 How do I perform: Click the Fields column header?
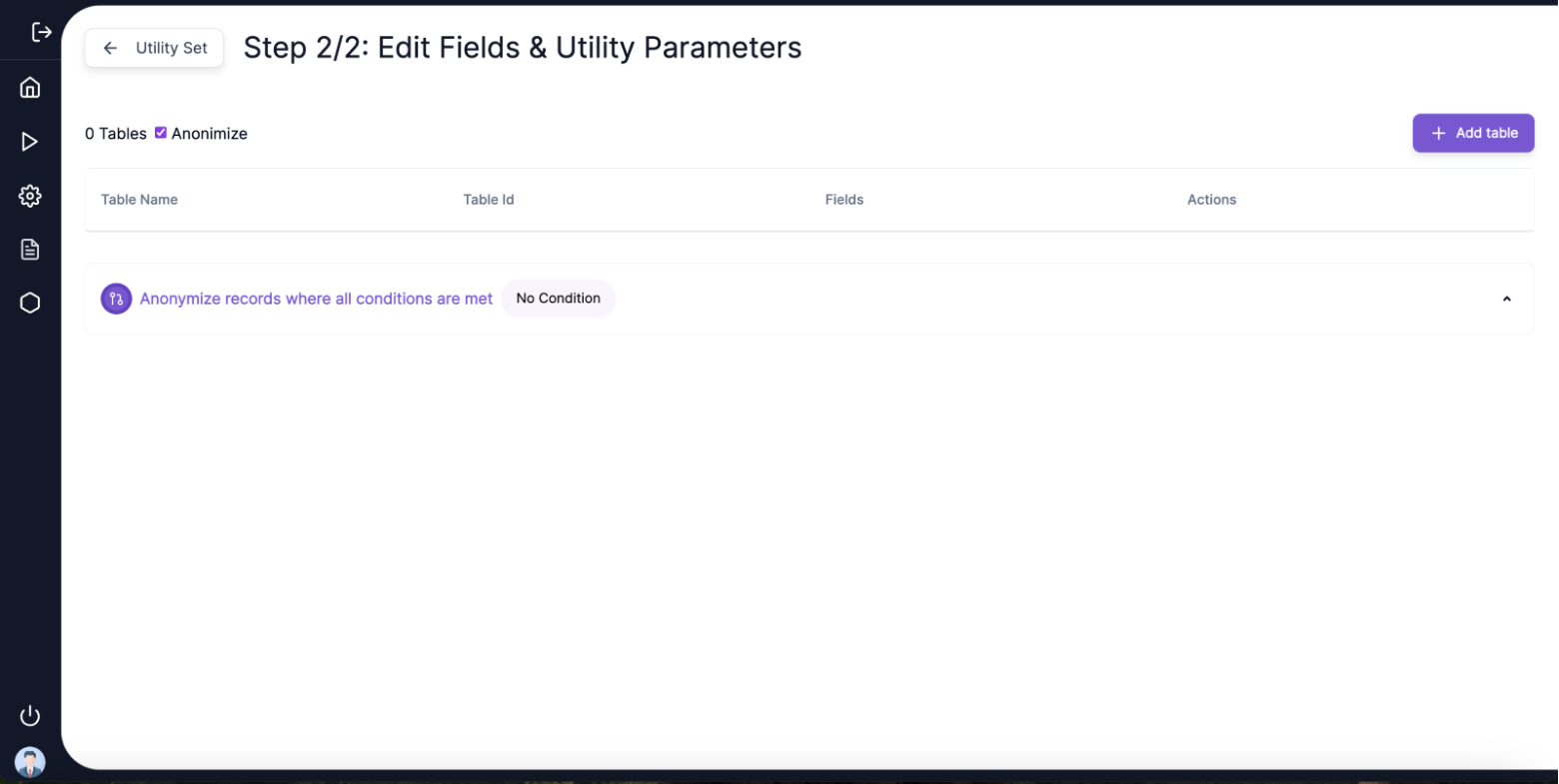point(843,200)
